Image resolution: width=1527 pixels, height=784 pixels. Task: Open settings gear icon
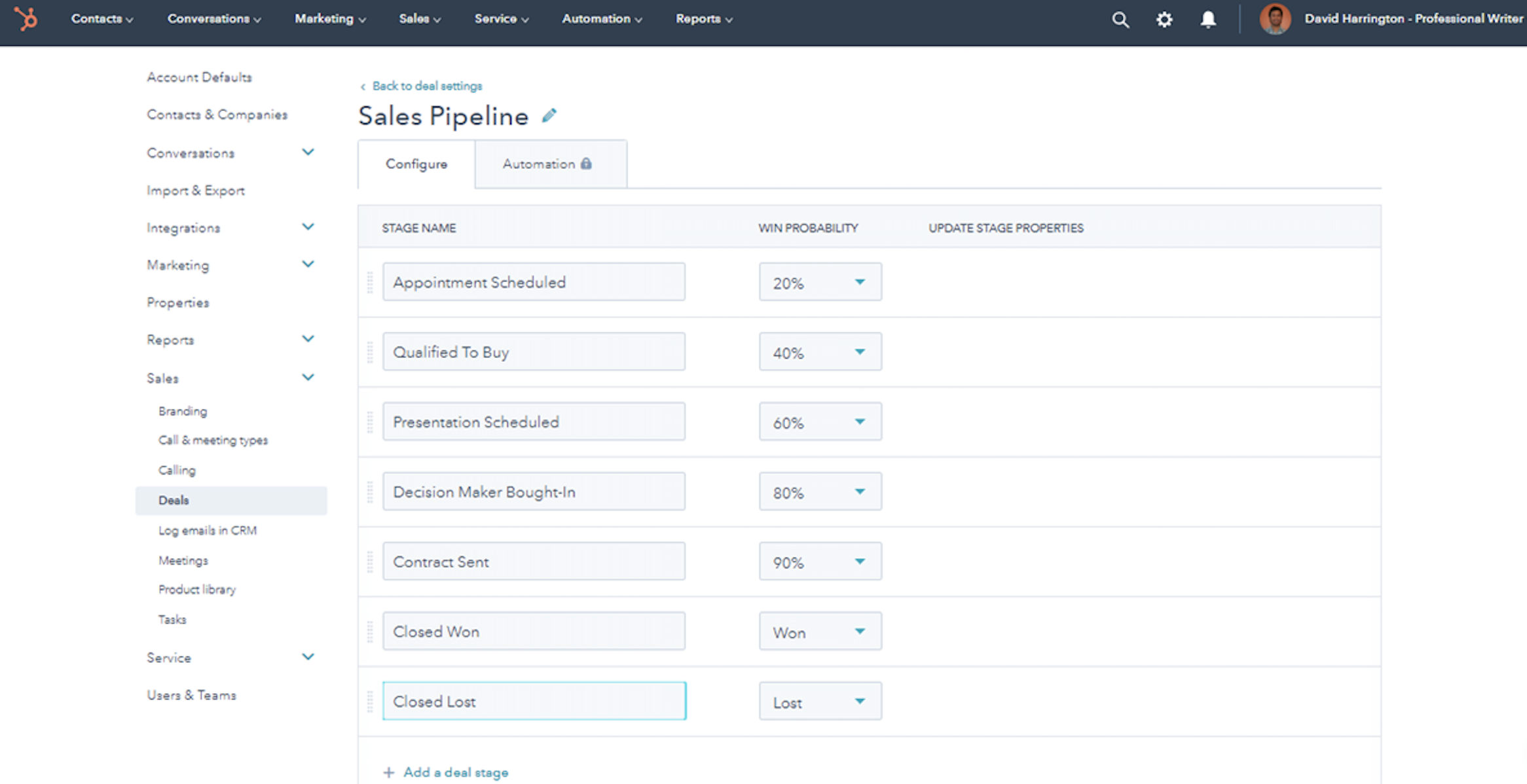tap(1164, 20)
